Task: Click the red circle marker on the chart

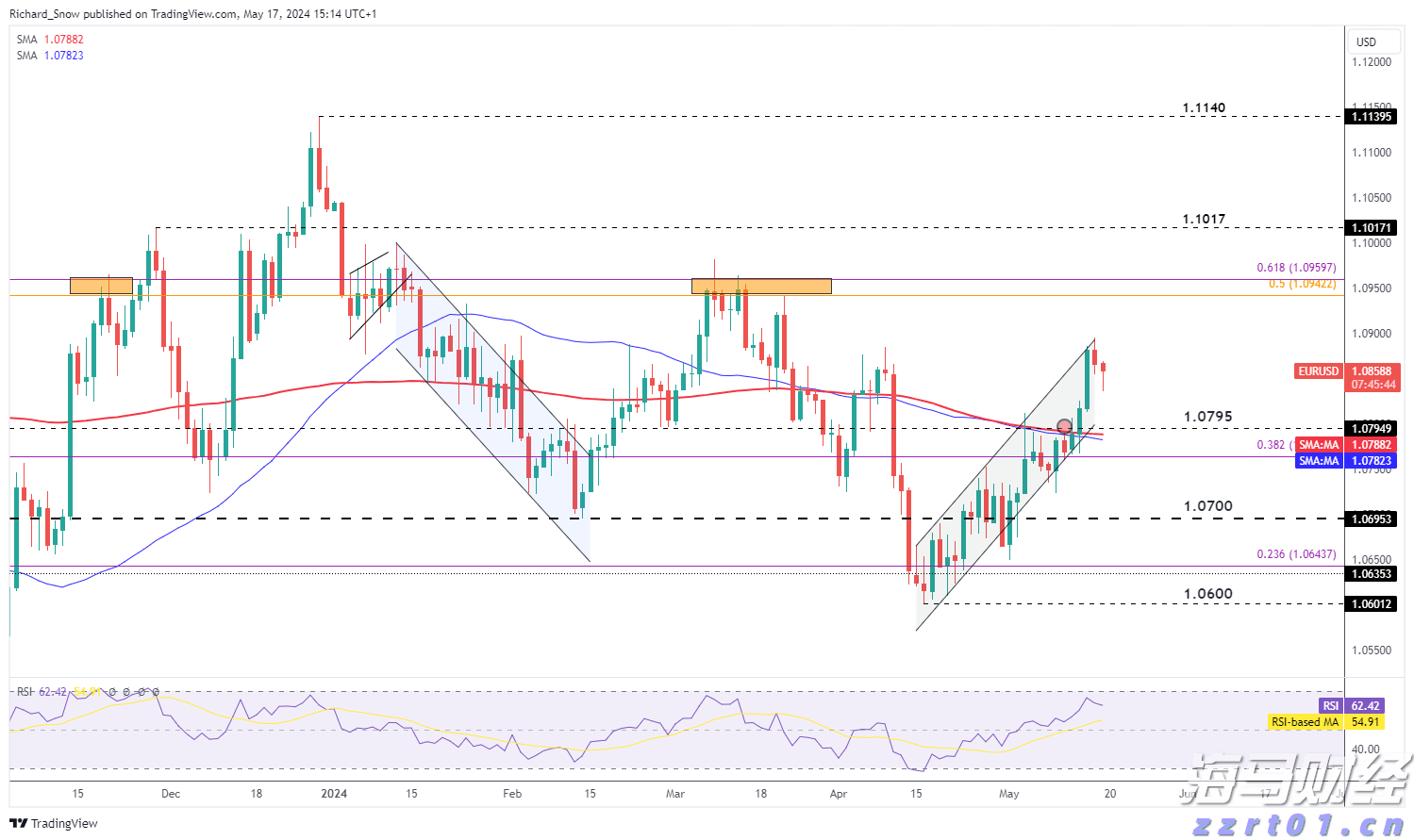Action: (1064, 426)
